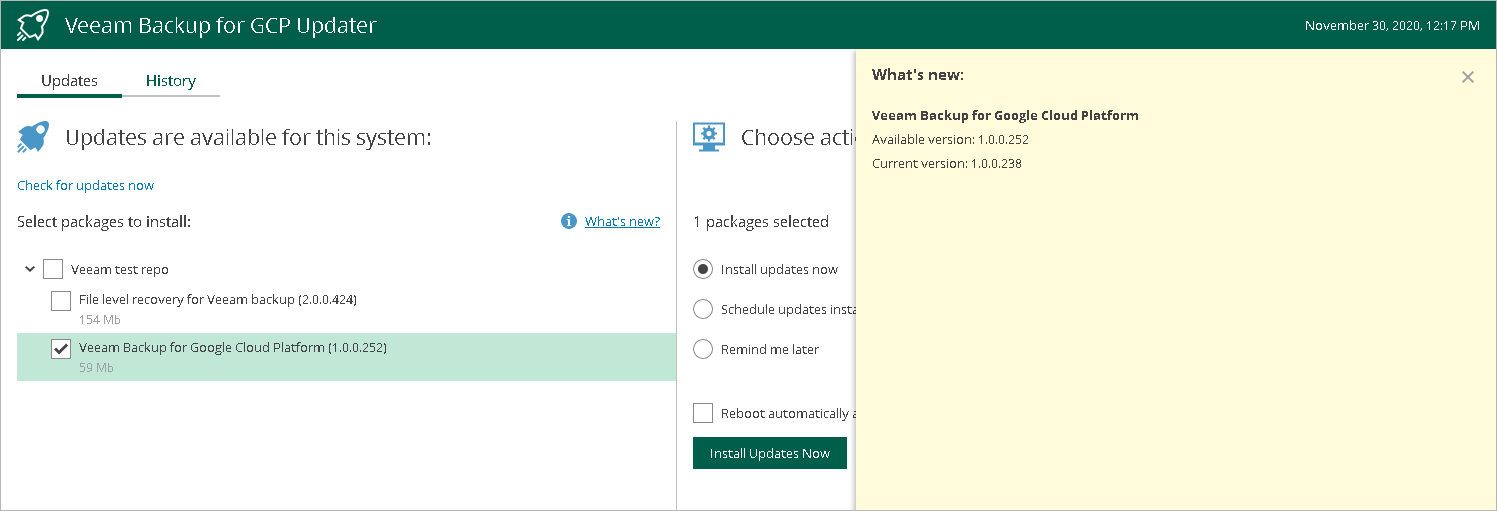The image size is (1497, 511).
Task: Click the date and time in header
Action: click(1392, 25)
